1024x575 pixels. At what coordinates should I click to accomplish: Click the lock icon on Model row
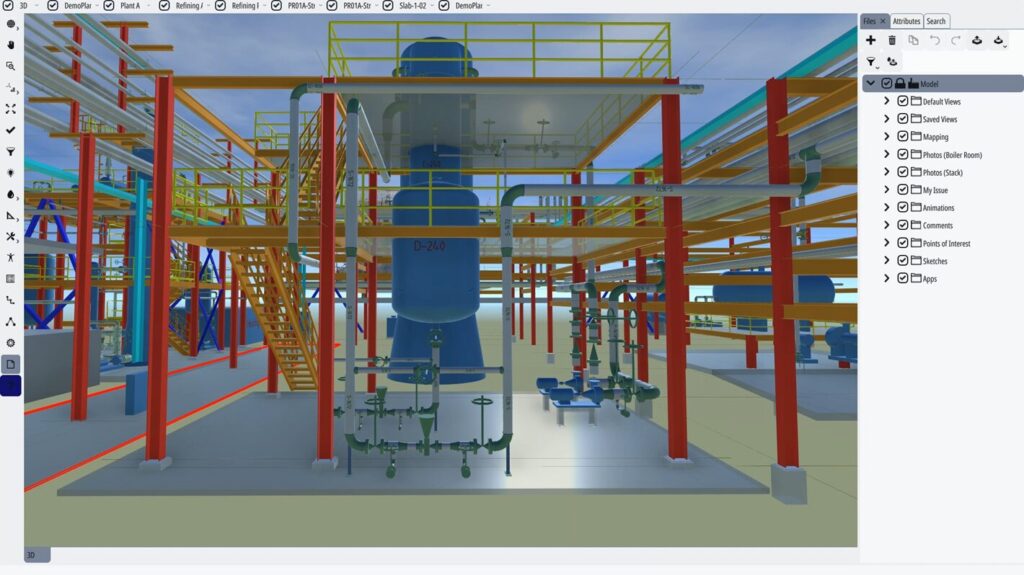(900, 84)
